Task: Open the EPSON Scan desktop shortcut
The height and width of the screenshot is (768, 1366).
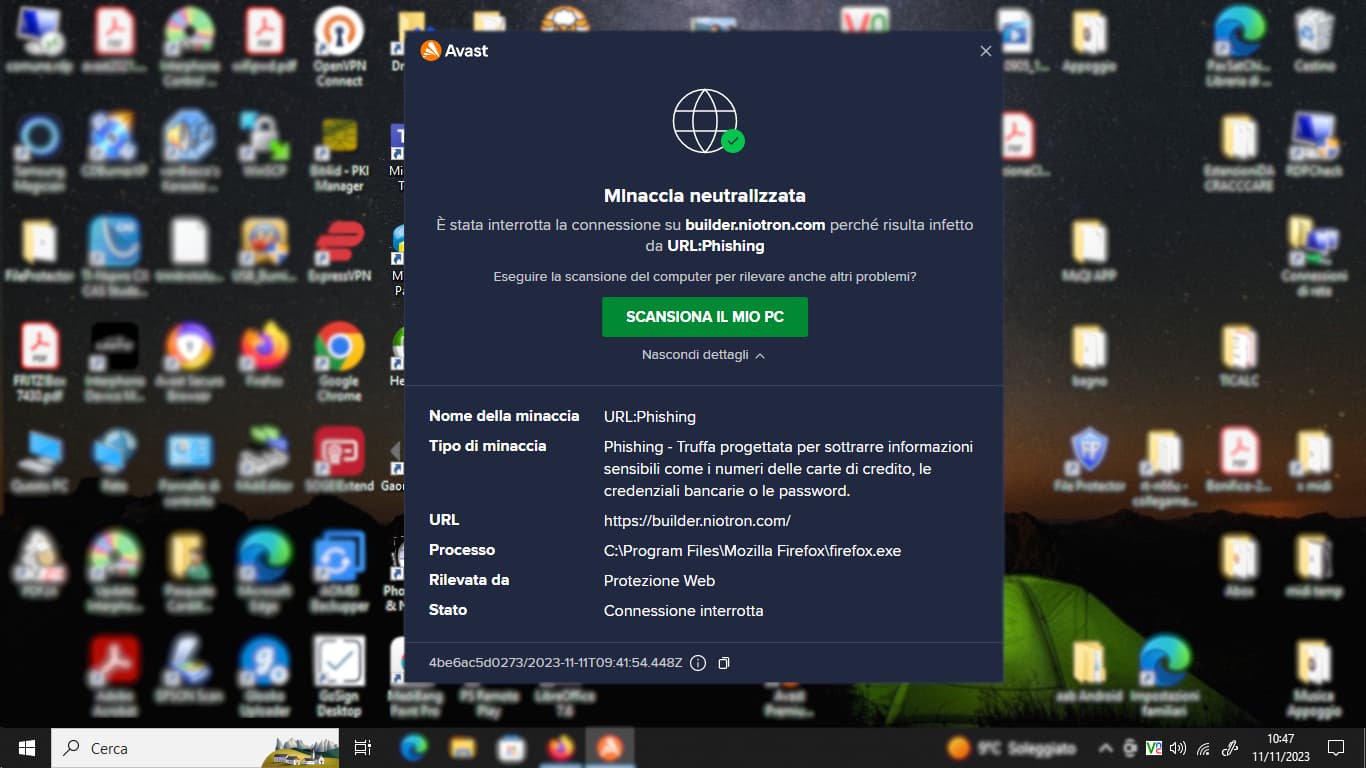Action: (189, 671)
